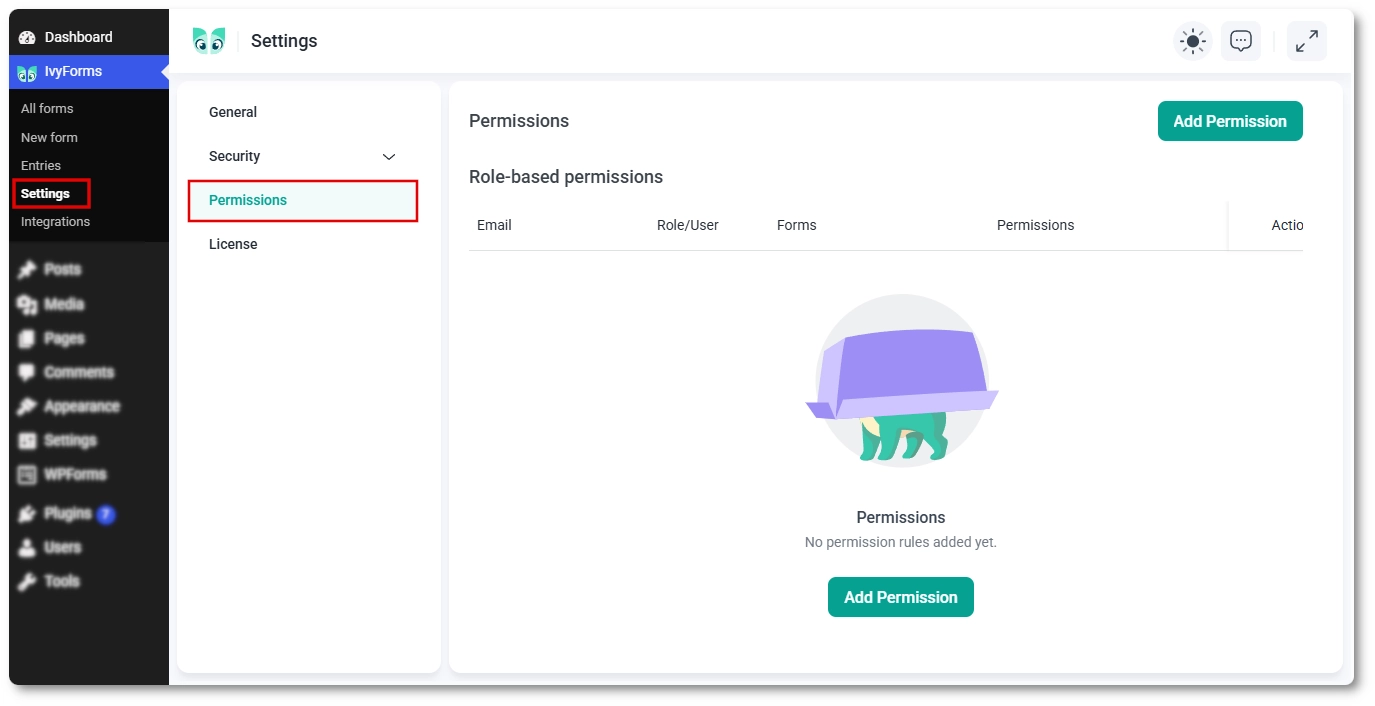
Task: Expand to fullscreen with the arrows icon
Action: pos(1306,41)
